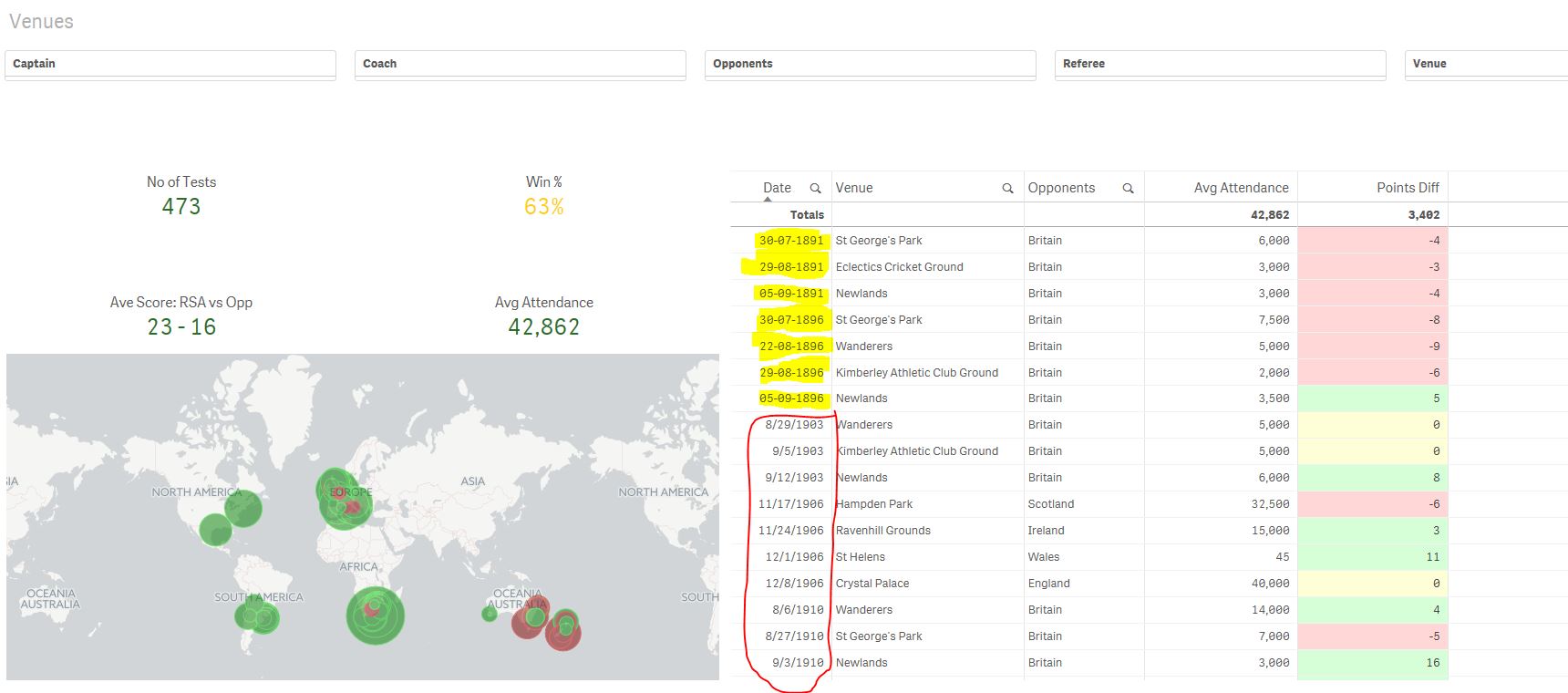The image size is (1568, 693).
Task: Open search icon in Venue column header
Action: coord(1007,188)
